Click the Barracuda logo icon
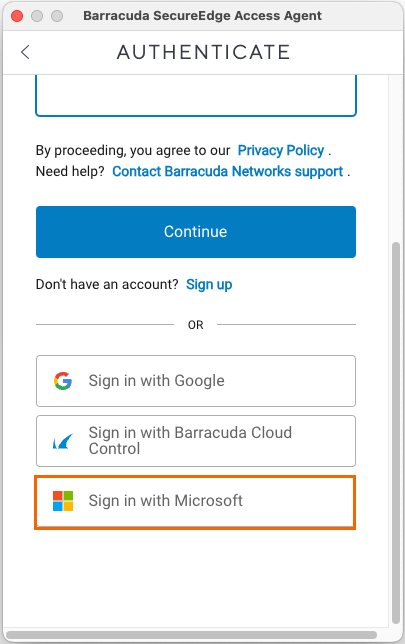Image resolution: width=405 pixels, height=644 pixels. [63, 442]
